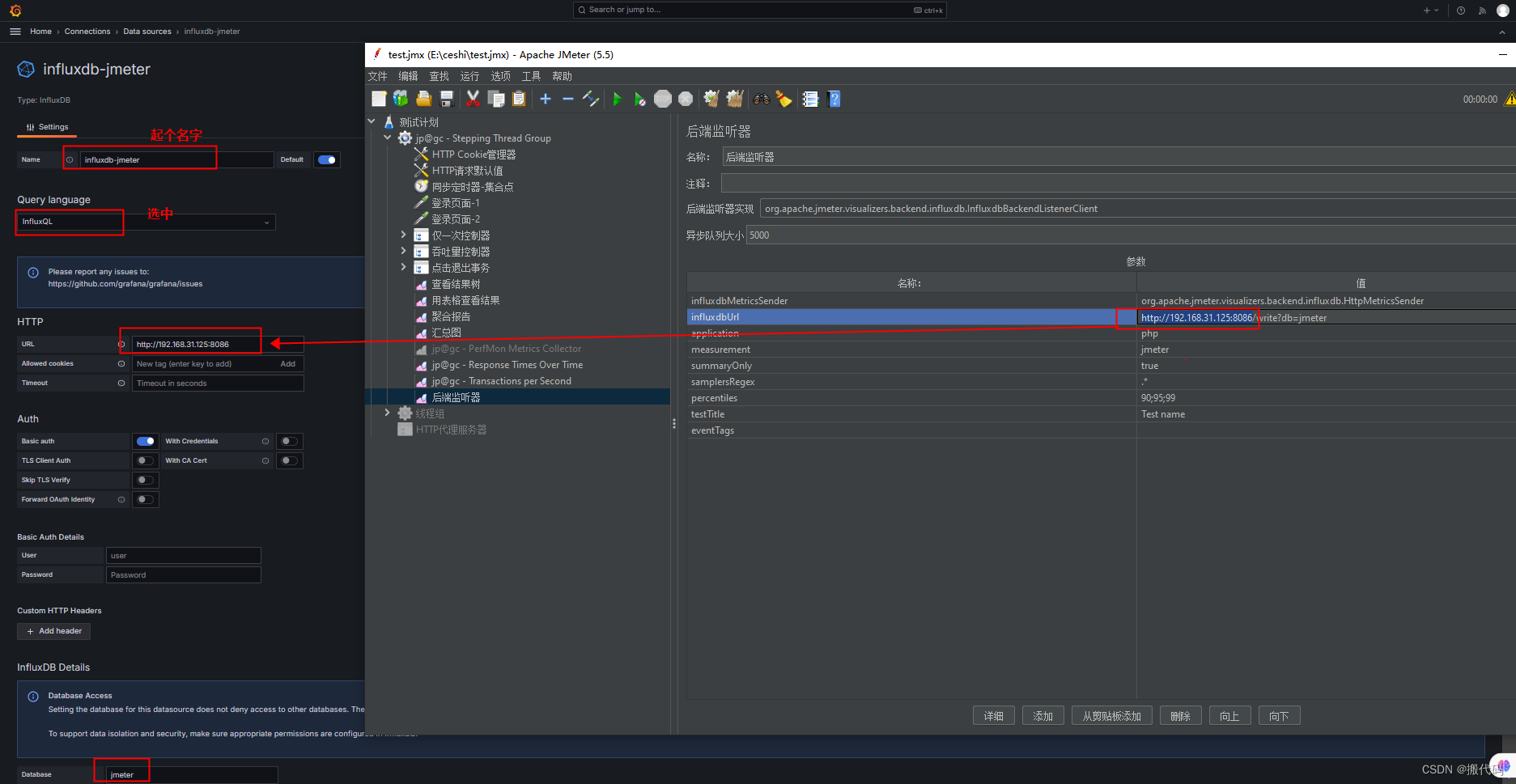Image resolution: width=1516 pixels, height=784 pixels.
Task: Click the Start no pauses icon
Action: (639, 99)
